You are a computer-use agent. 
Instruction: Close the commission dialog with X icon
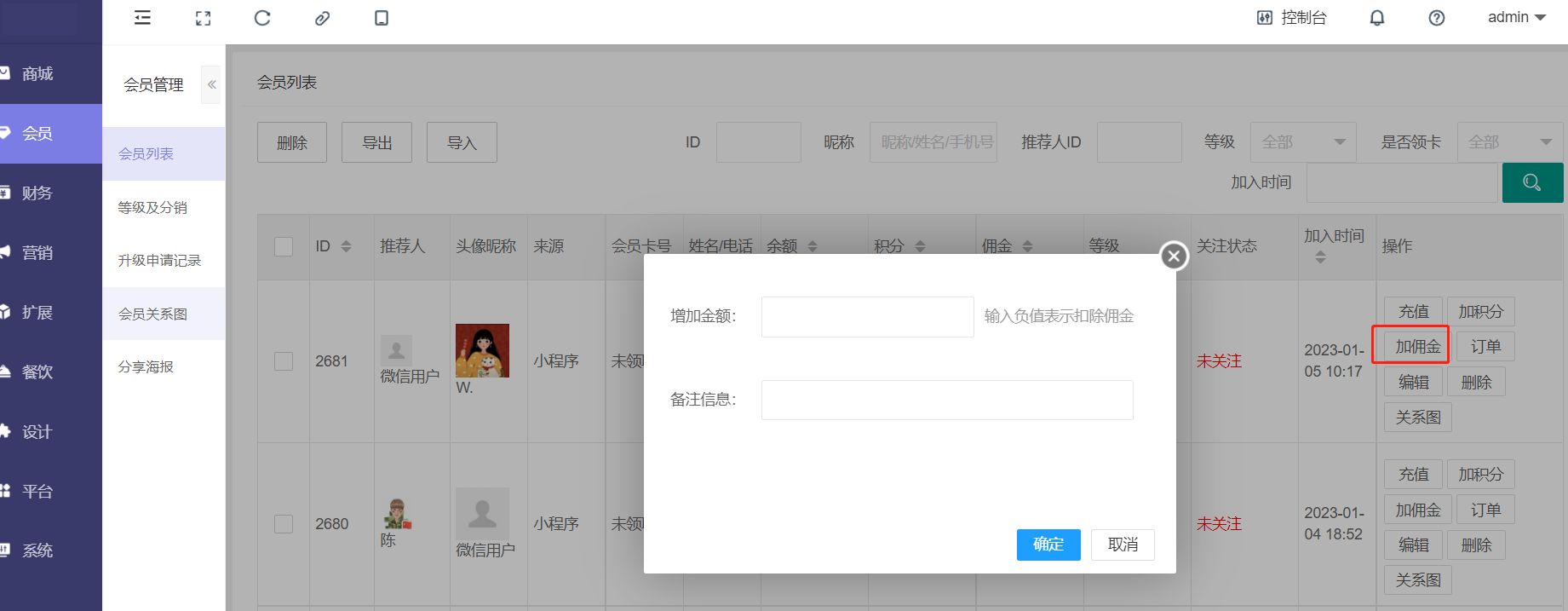tap(1174, 256)
